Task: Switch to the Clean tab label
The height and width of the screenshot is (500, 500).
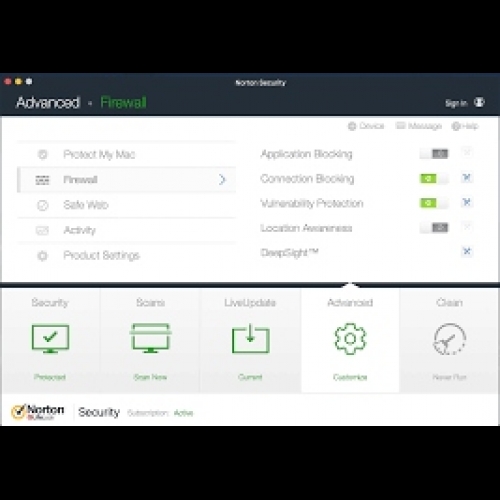Action: (x=449, y=303)
